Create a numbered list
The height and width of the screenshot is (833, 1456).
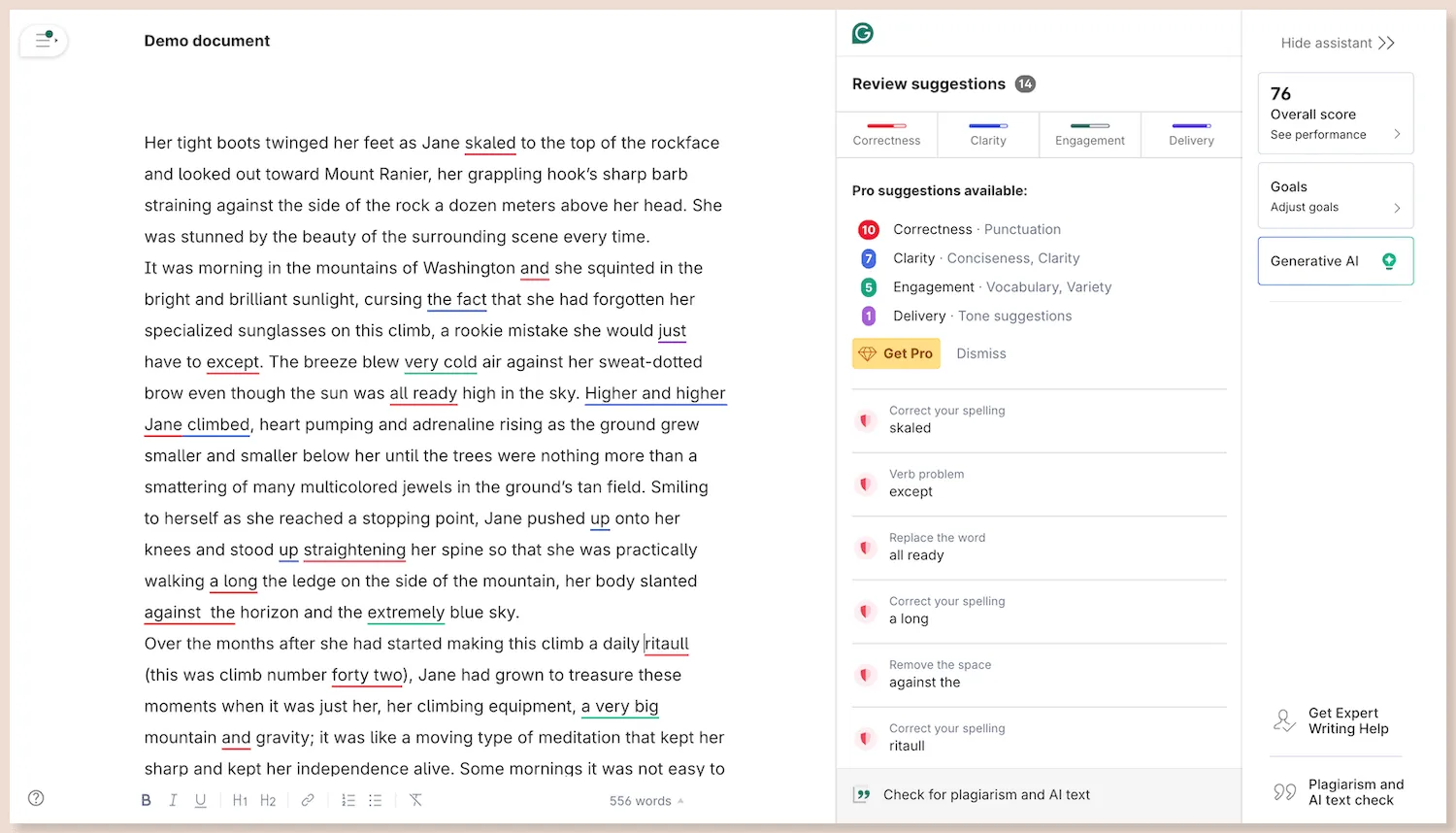tap(347, 799)
